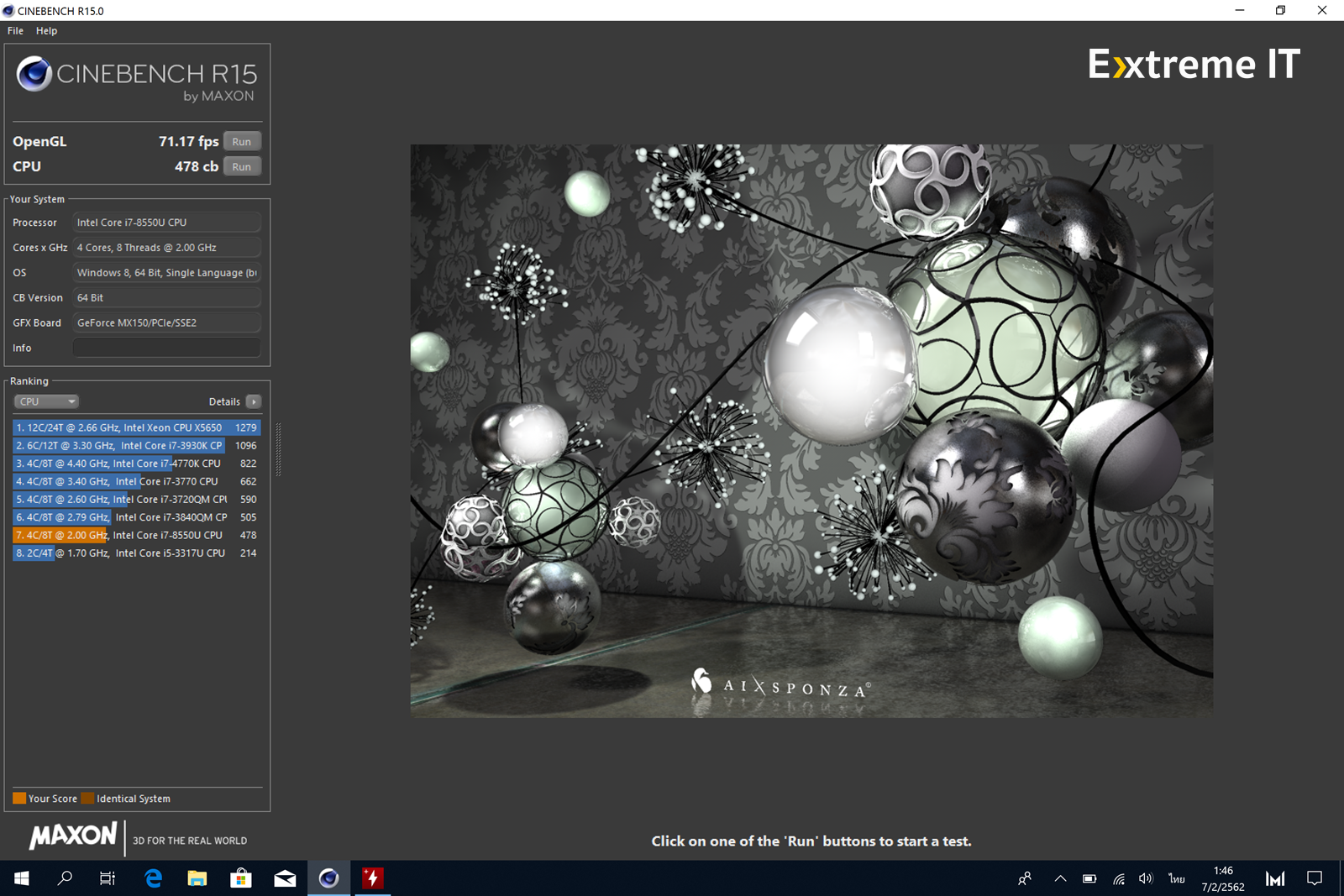Open the red lightning app on taskbar
This screenshot has width=1344, height=896.
(372, 878)
